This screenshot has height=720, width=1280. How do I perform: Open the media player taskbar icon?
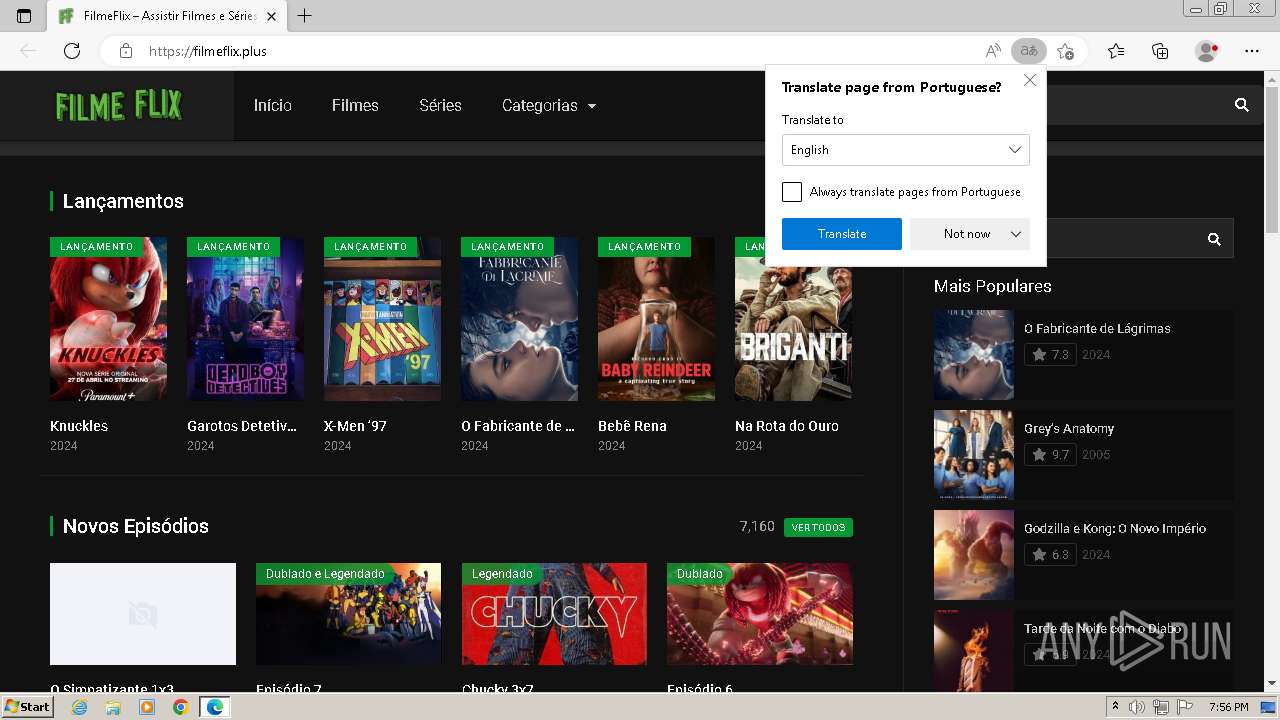(147, 707)
